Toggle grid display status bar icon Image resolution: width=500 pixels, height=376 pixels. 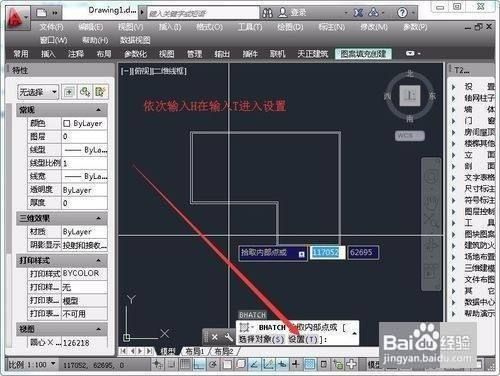185,364
